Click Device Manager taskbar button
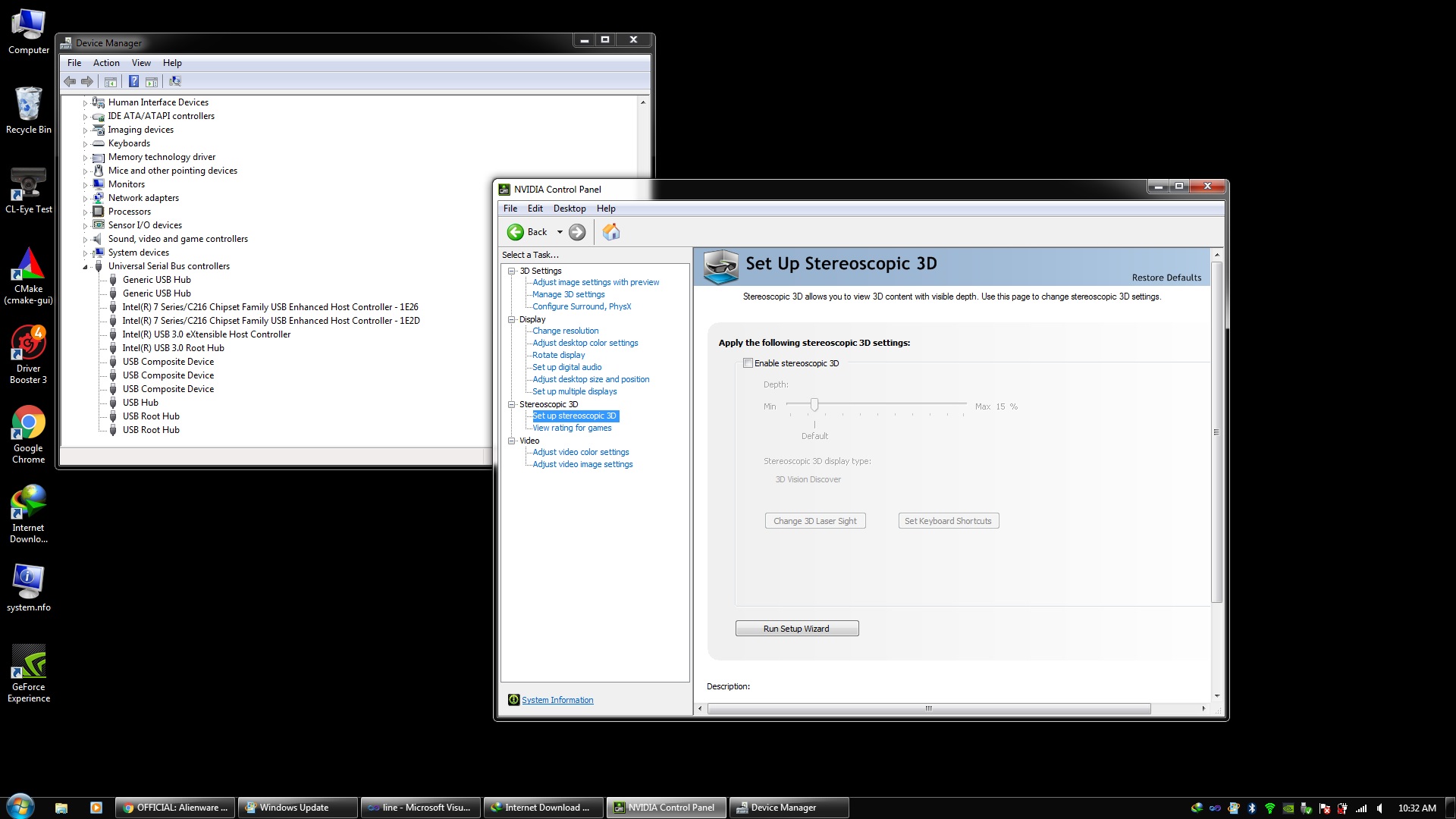Viewport: 1456px width, 819px height. (x=789, y=808)
